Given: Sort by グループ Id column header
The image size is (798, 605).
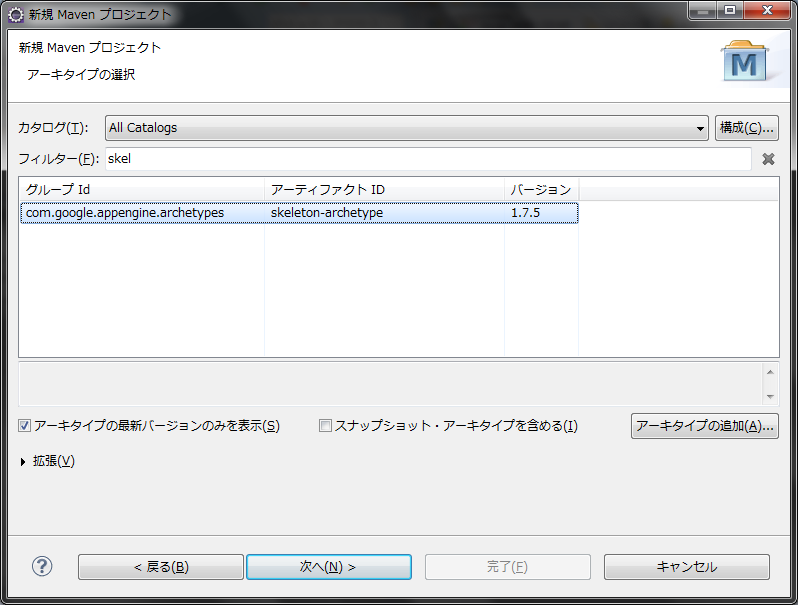Looking at the screenshot, I should (x=141, y=190).
